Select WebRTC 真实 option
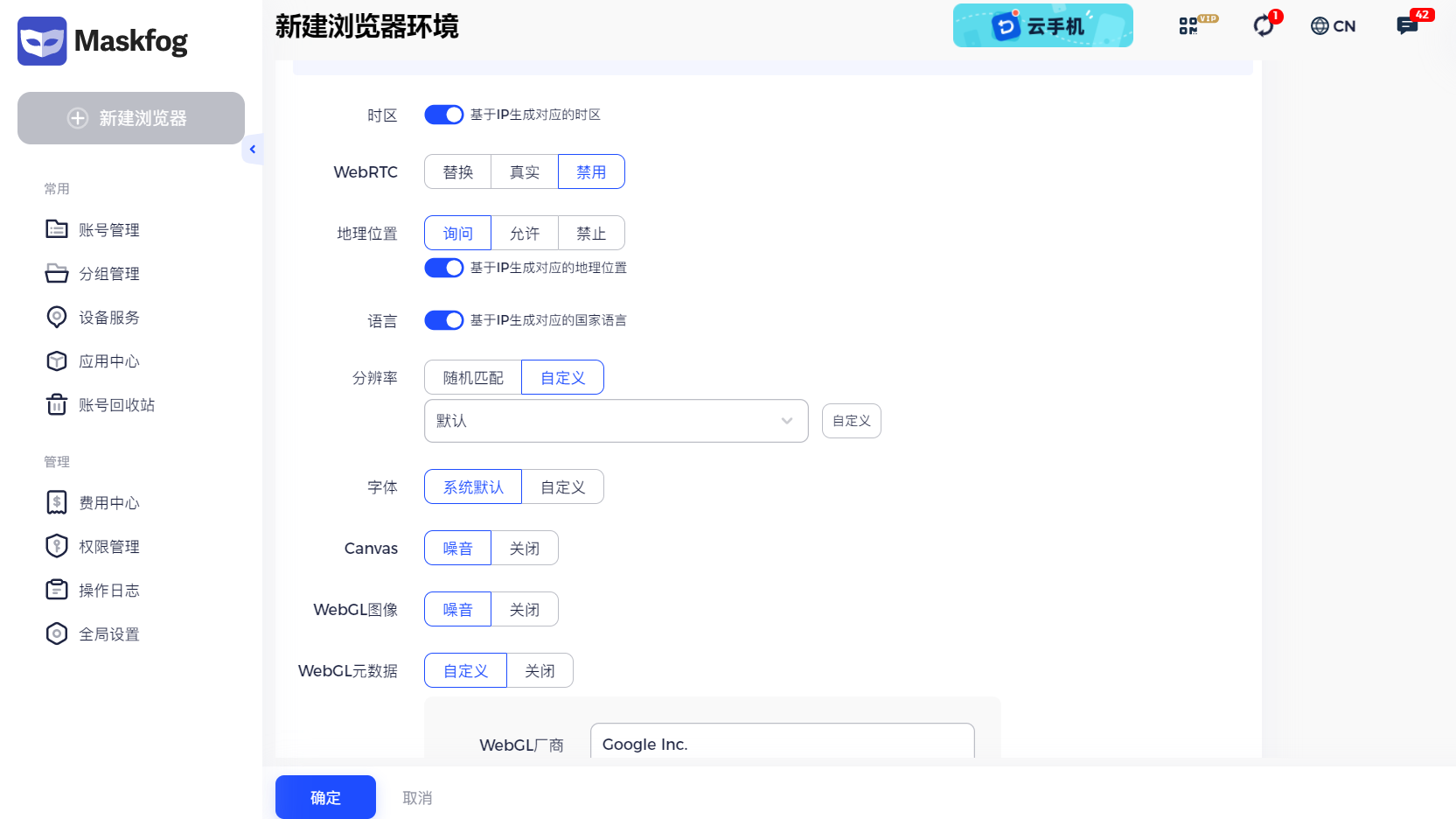This screenshot has height=819, width=1456. coord(525,171)
